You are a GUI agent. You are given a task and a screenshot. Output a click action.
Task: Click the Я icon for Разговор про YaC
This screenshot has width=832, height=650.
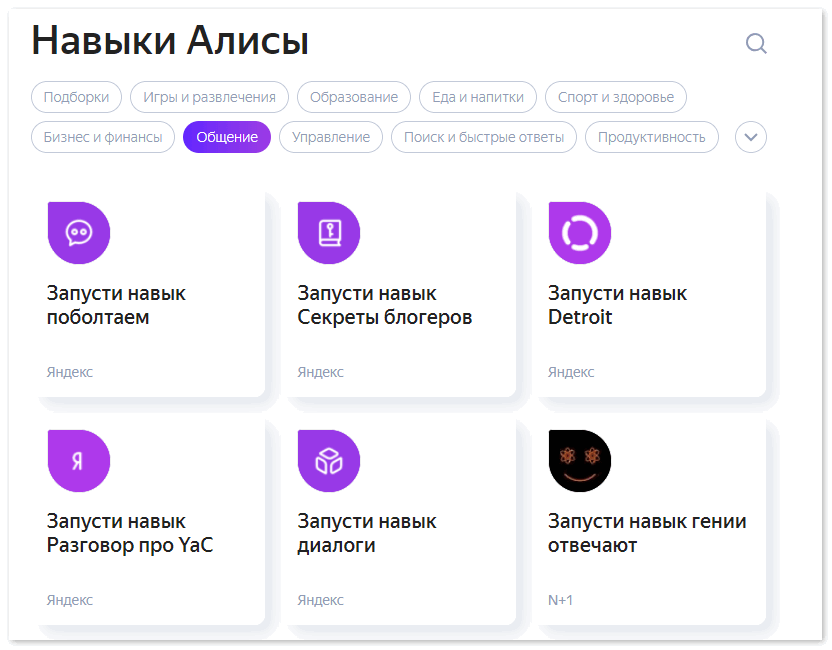tap(79, 461)
